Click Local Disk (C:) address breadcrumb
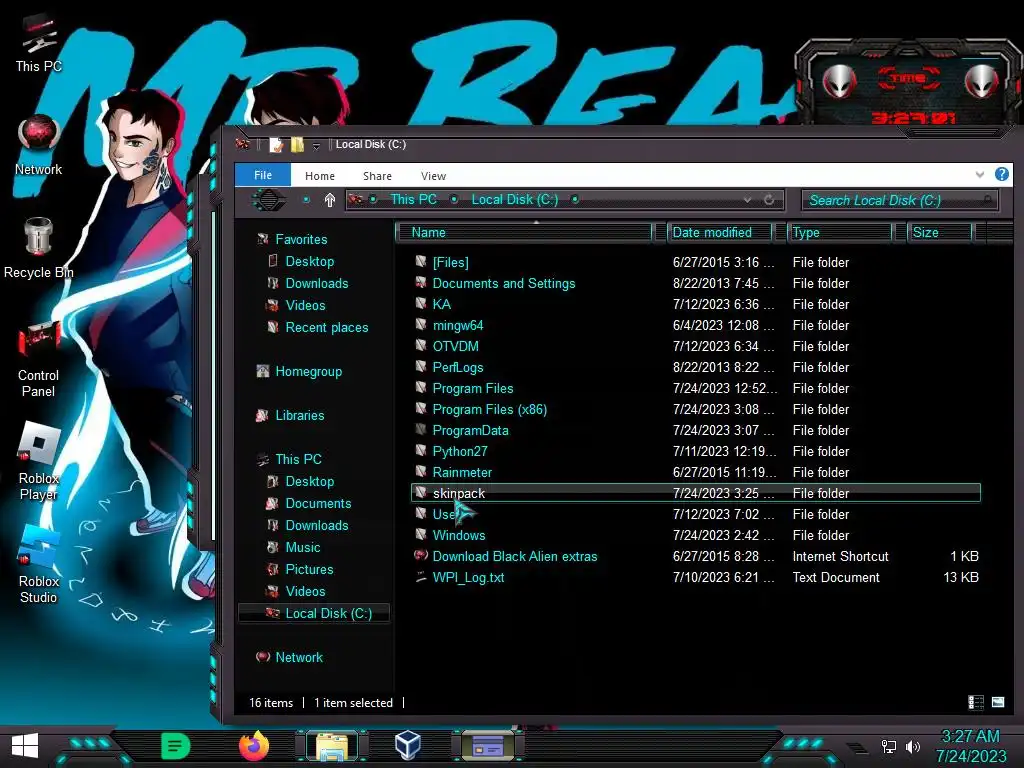The height and width of the screenshot is (768, 1024). [515, 199]
